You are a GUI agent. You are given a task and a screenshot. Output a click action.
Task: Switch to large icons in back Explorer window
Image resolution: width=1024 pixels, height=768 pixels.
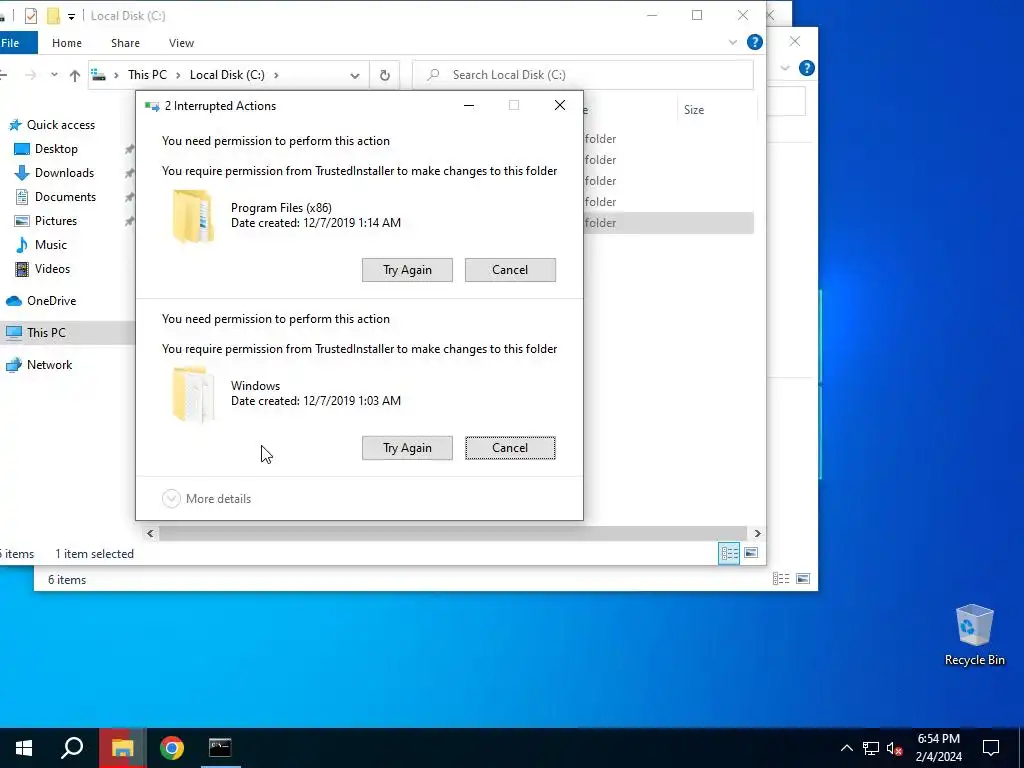pos(803,579)
